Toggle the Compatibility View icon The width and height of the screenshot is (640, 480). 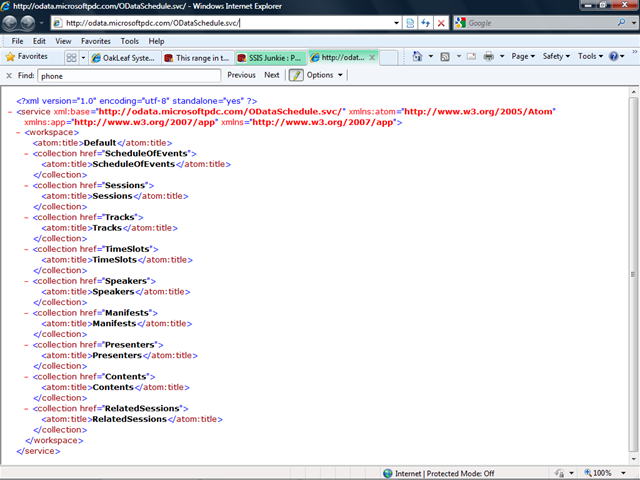pos(410,23)
